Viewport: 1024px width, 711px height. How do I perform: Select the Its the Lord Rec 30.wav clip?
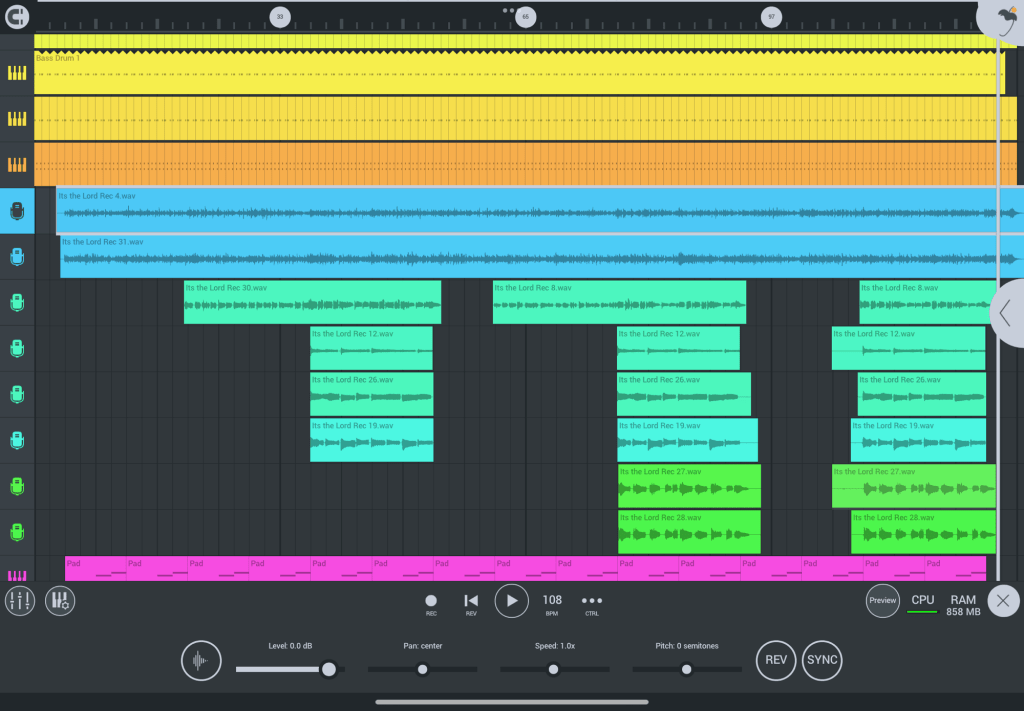click(x=312, y=302)
